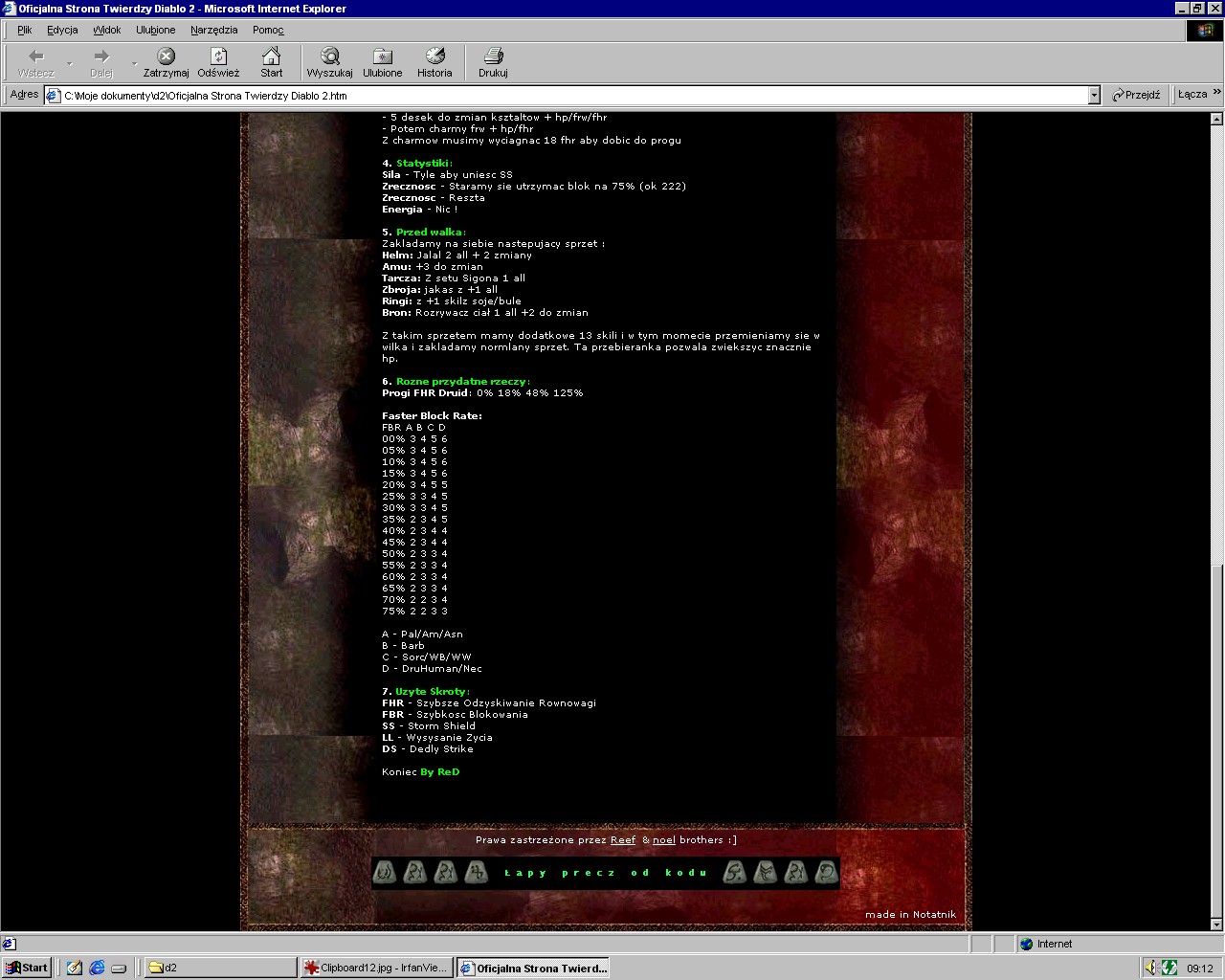Viewport: 1225px width, 980px height.
Task: Click the vertical scrollbar up arrow
Action: pyautogui.click(x=1216, y=120)
